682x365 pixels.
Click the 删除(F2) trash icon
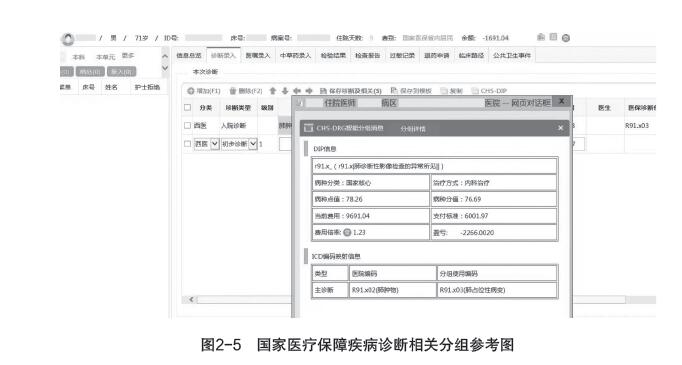coord(233,91)
